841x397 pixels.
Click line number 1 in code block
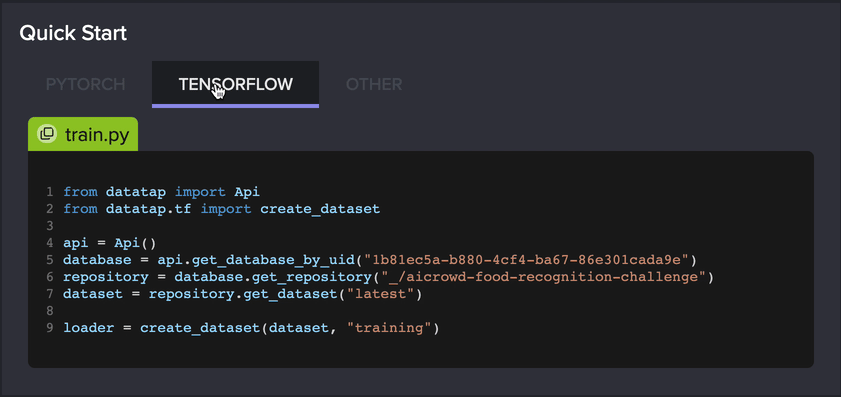click(50, 192)
